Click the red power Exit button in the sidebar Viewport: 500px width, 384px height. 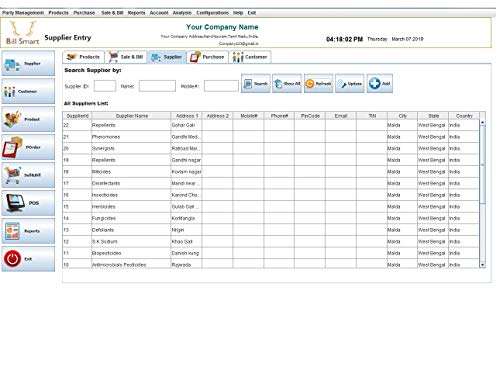[28, 259]
